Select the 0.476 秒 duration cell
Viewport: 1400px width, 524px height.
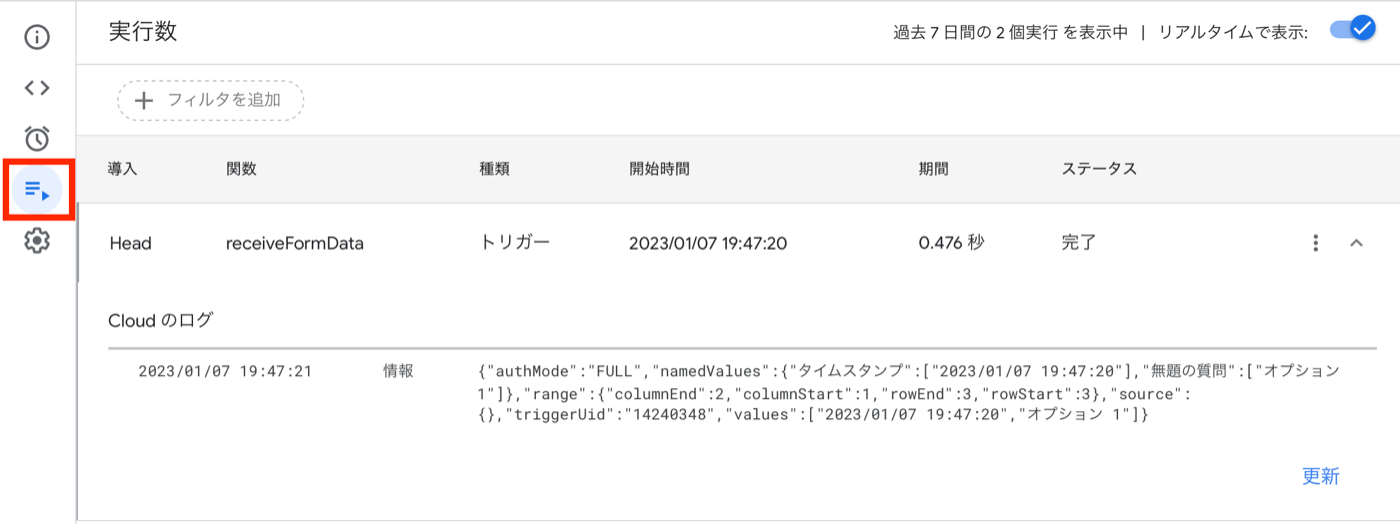[x=952, y=243]
